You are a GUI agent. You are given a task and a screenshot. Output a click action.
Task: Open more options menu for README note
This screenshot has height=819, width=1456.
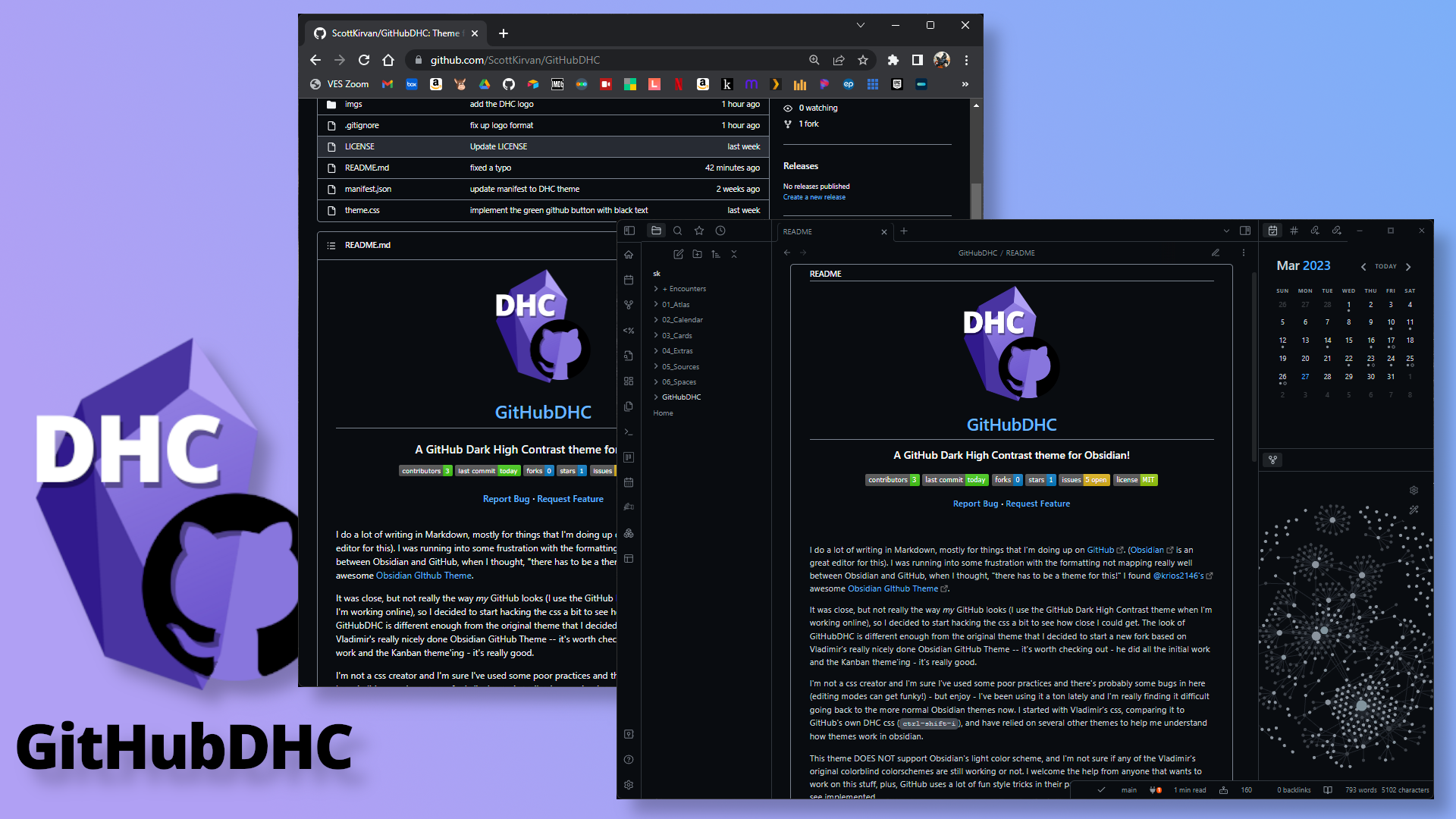click(1244, 253)
